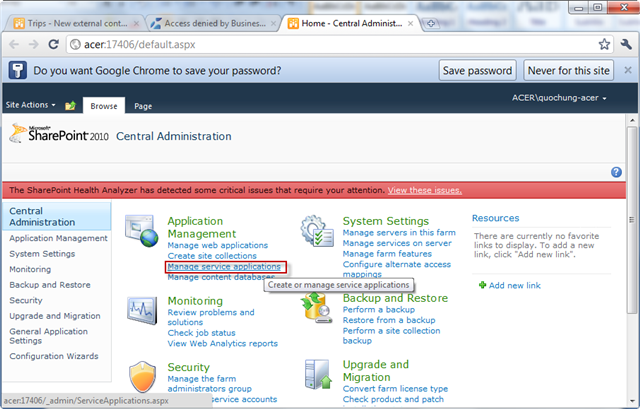Click the SharePoint help question mark icon
Image resolution: width=640 pixels, height=409 pixels.
(616, 172)
